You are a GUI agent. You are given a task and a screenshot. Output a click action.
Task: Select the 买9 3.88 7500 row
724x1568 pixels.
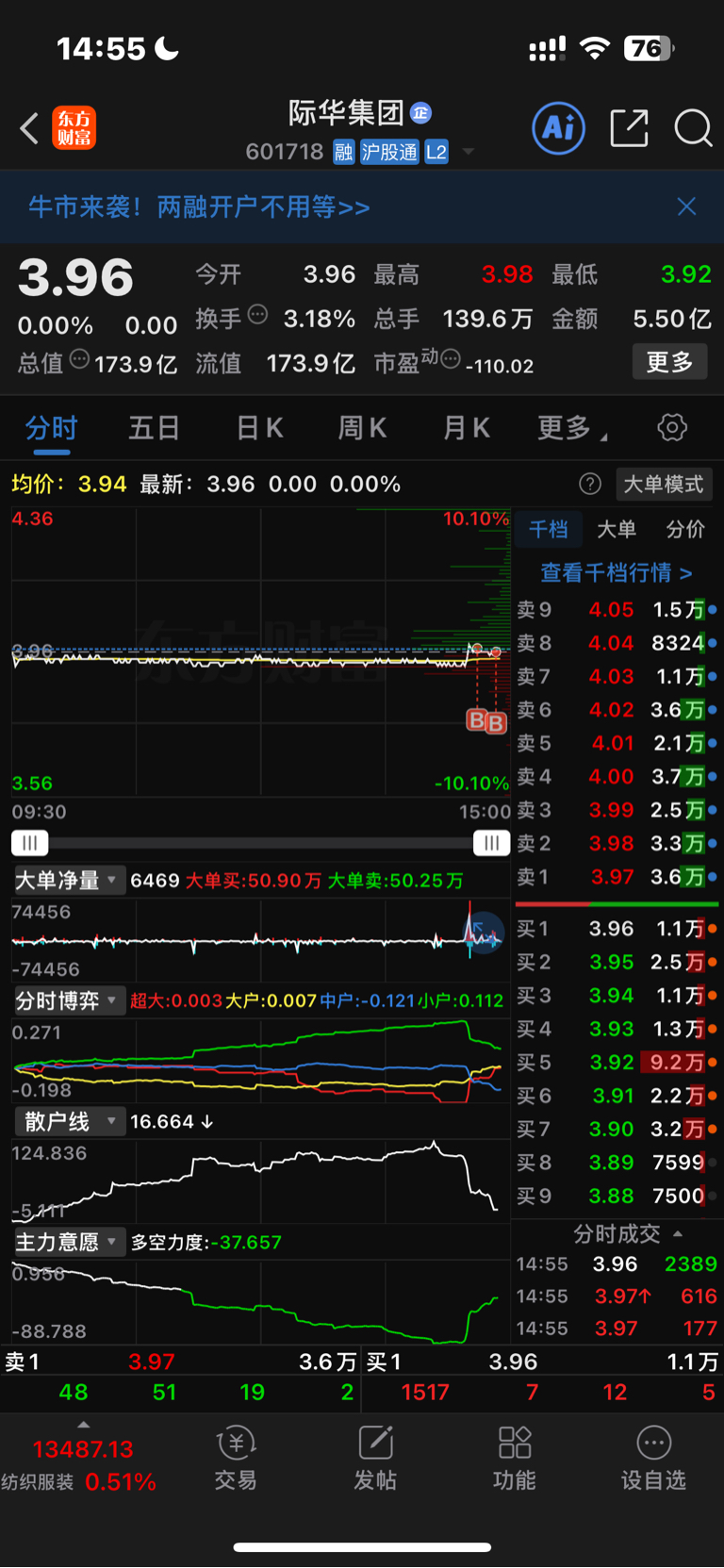click(617, 1196)
